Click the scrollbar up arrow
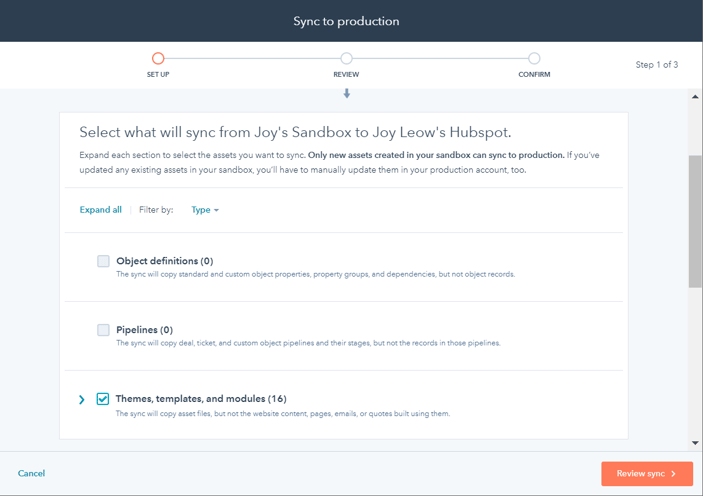The image size is (703, 496). pyautogui.click(x=695, y=96)
